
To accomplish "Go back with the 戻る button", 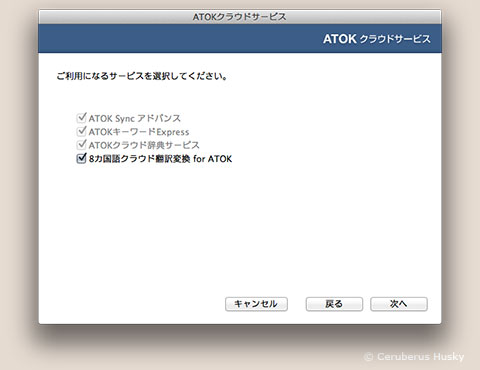I will pyautogui.click(x=334, y=304).
